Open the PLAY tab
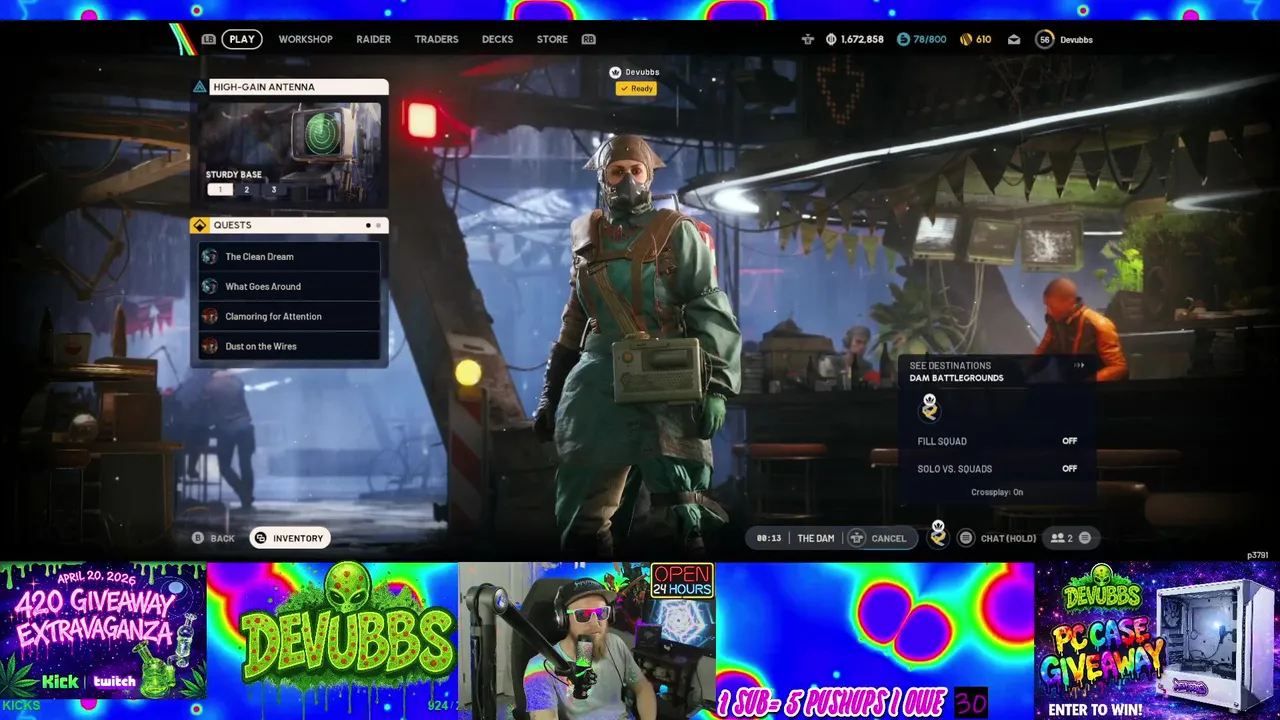 pos(242,39)
